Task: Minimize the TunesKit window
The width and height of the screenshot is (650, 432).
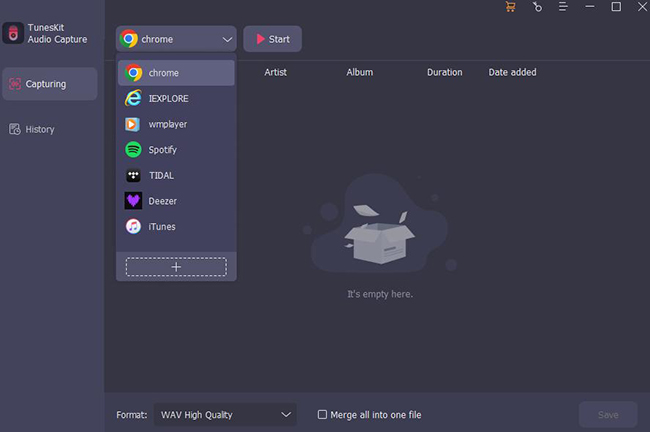Action: (x=589, y=7)
